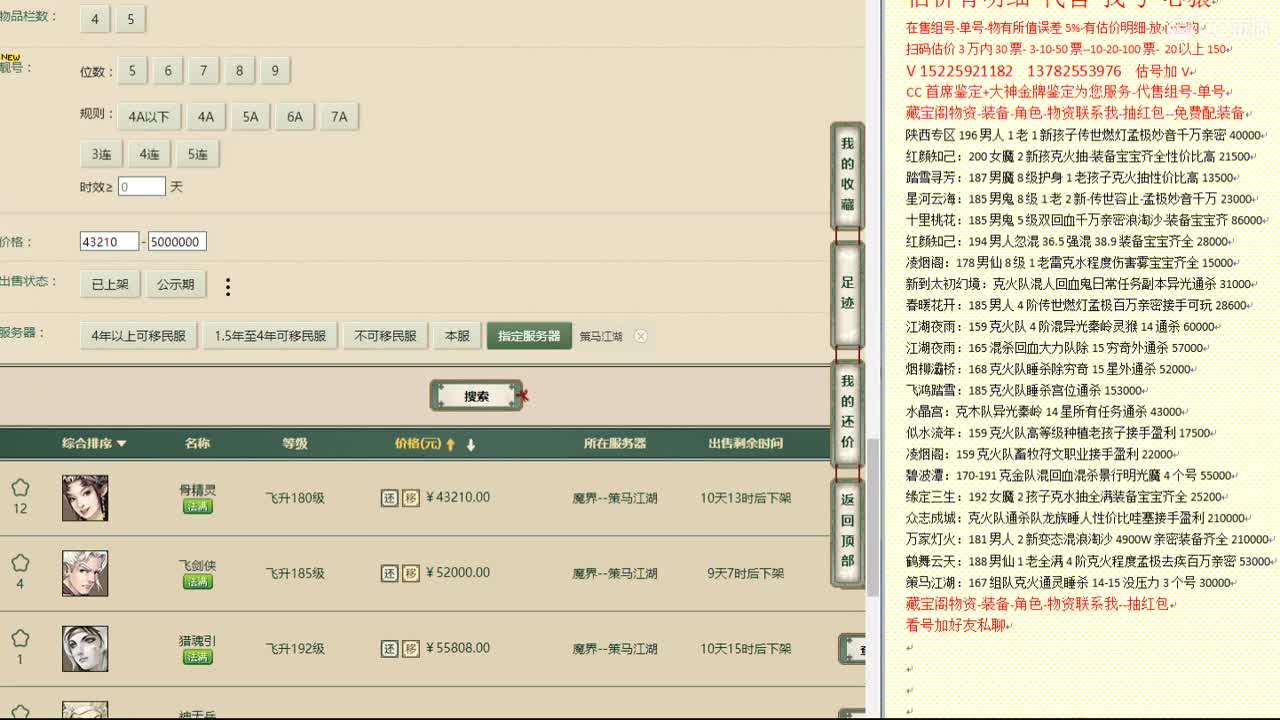Select the 6A rule filter
1280x720 pixels.
(295, 117)
